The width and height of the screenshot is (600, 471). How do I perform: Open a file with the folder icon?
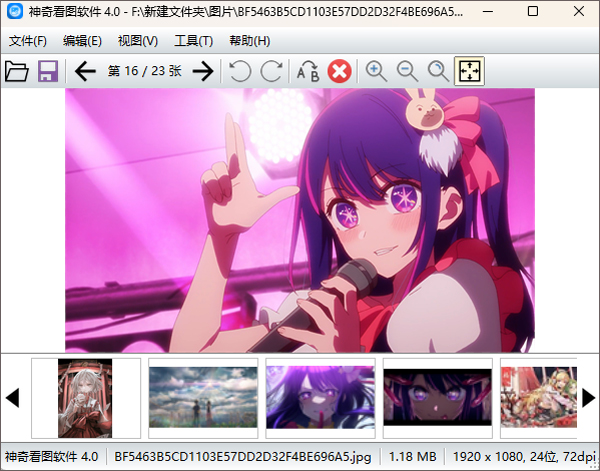coord(16,71)
